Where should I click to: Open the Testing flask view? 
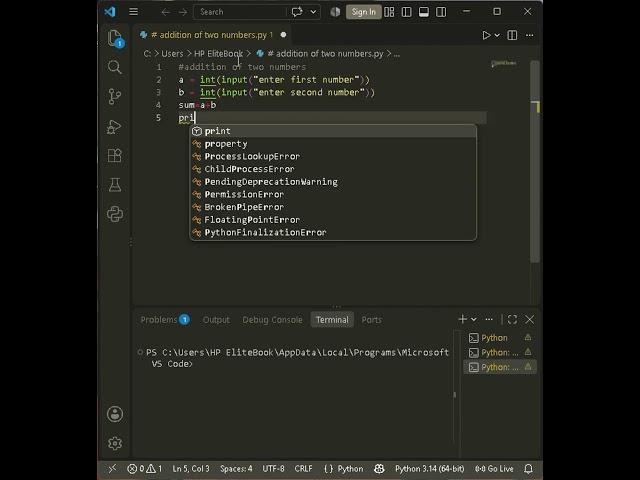(x=115, y=184)
